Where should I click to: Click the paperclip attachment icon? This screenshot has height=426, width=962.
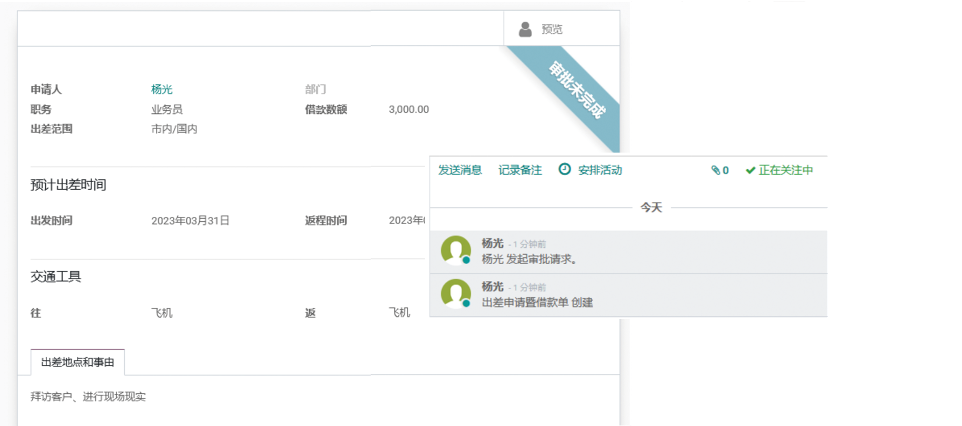(x=716, y=171)
